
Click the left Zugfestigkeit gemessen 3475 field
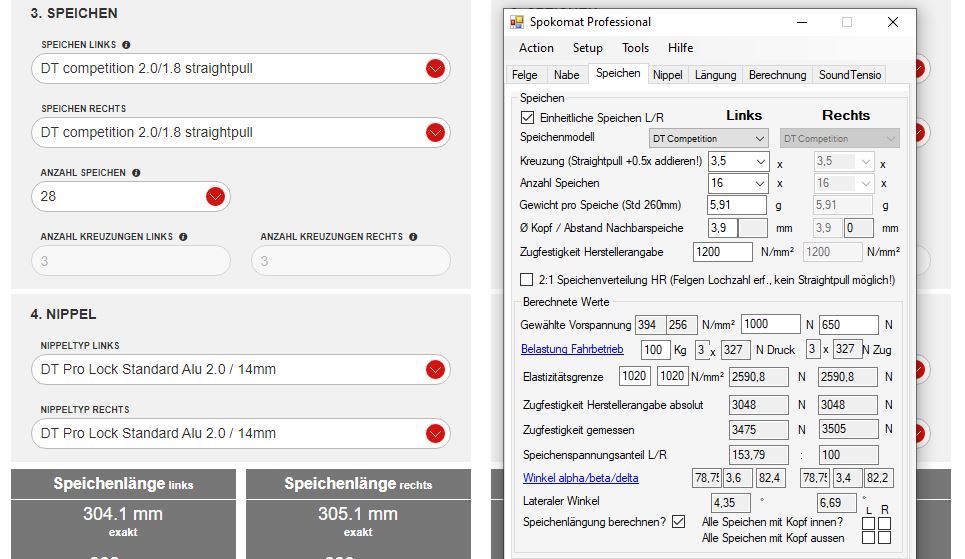tap(758, 430)
